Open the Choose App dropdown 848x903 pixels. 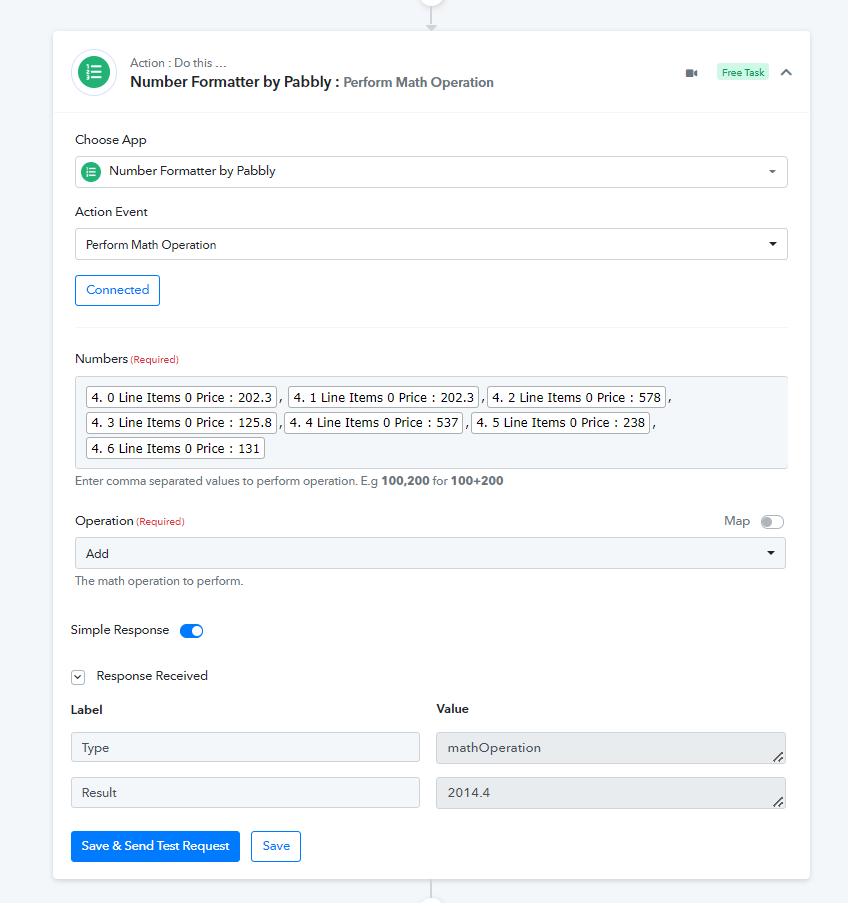coord(431,172)
